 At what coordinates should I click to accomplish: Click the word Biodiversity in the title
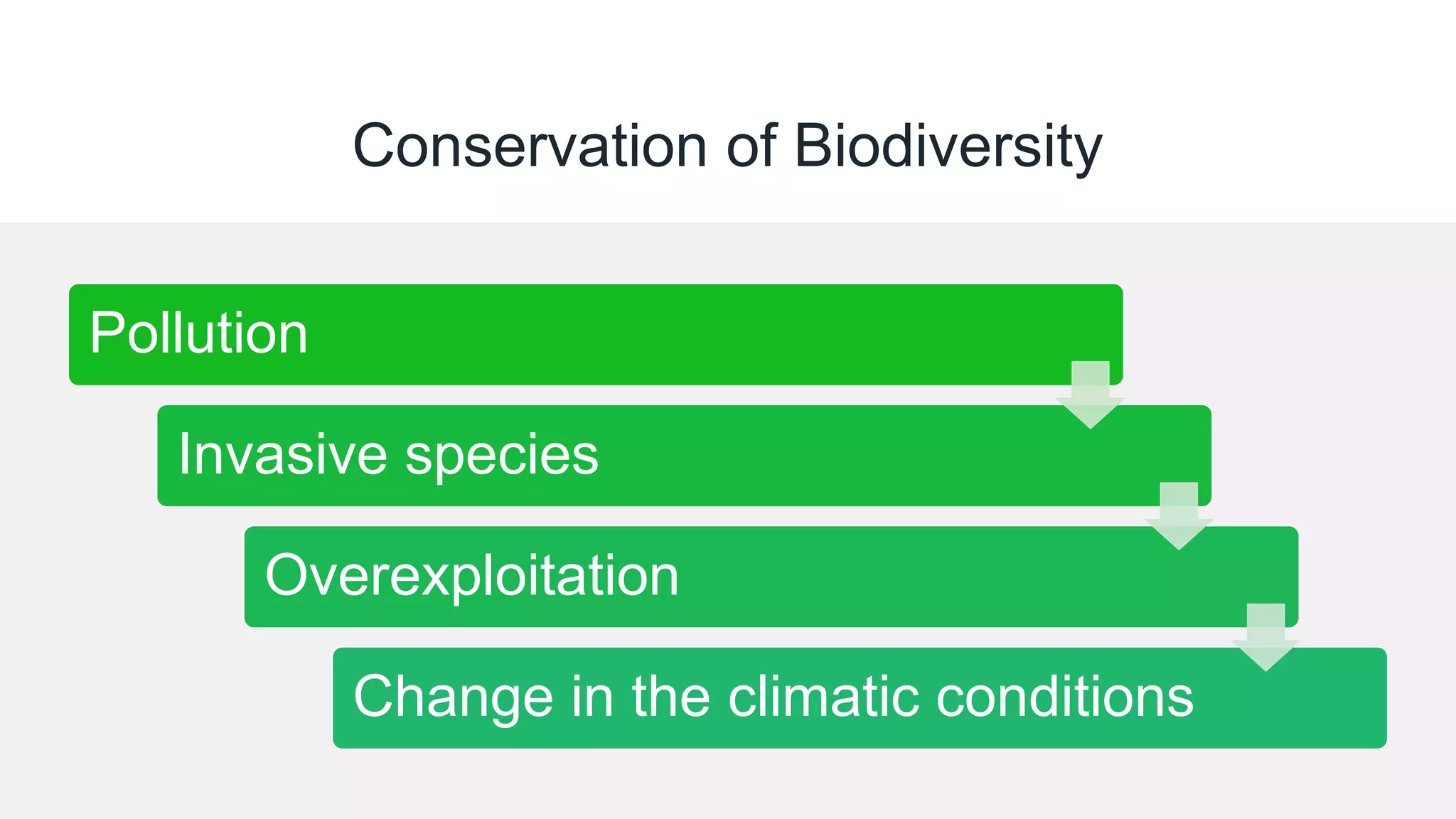pos(948,146)
